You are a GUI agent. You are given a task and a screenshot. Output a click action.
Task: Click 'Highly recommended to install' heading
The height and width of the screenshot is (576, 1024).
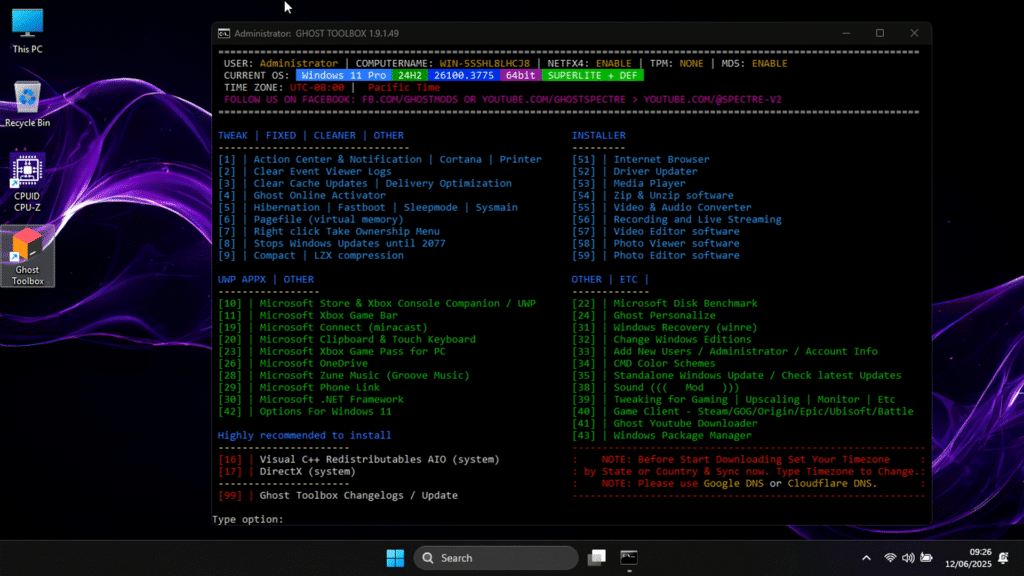[304, 436]
